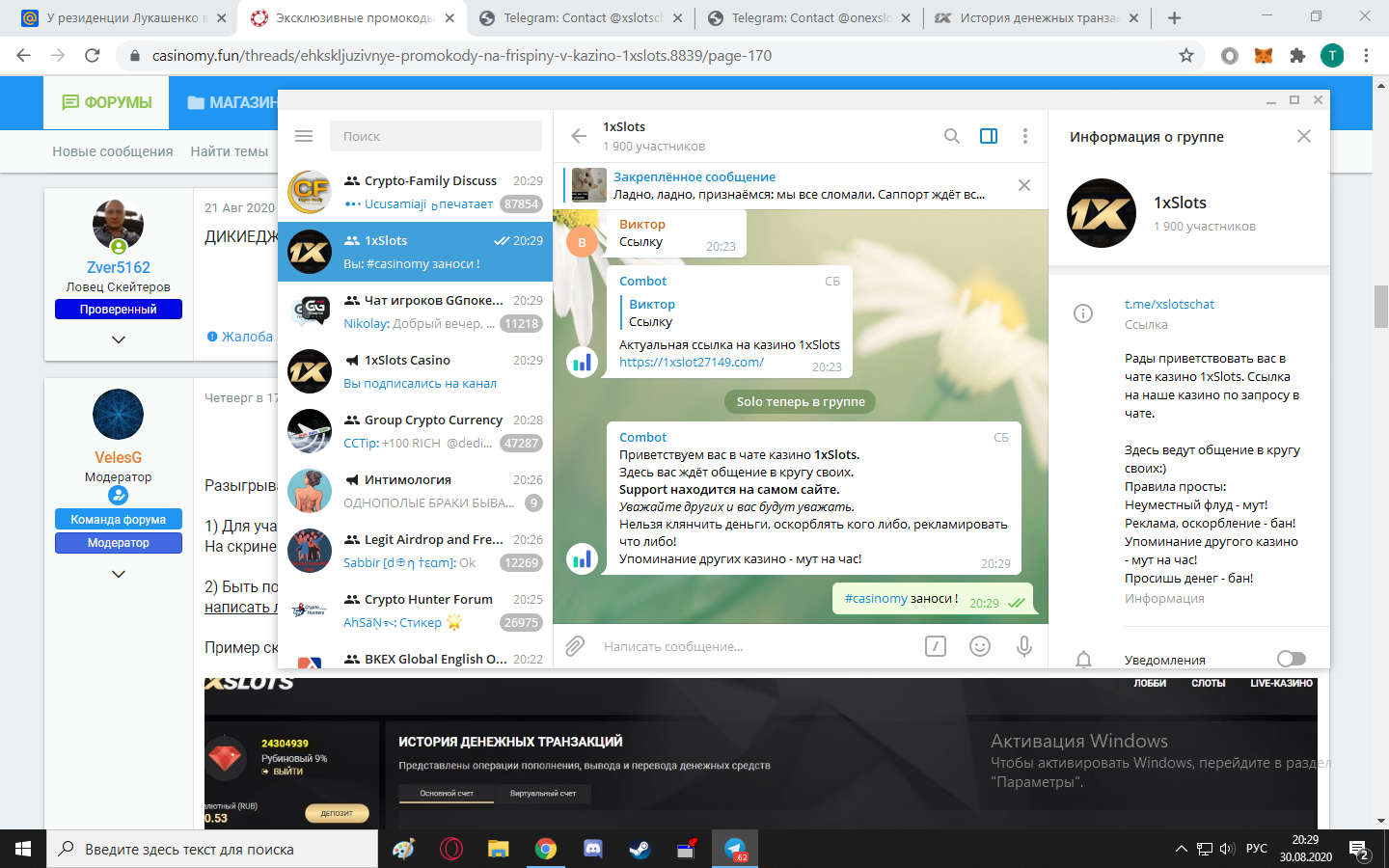Open Opera browser from the taskbar

450,849
